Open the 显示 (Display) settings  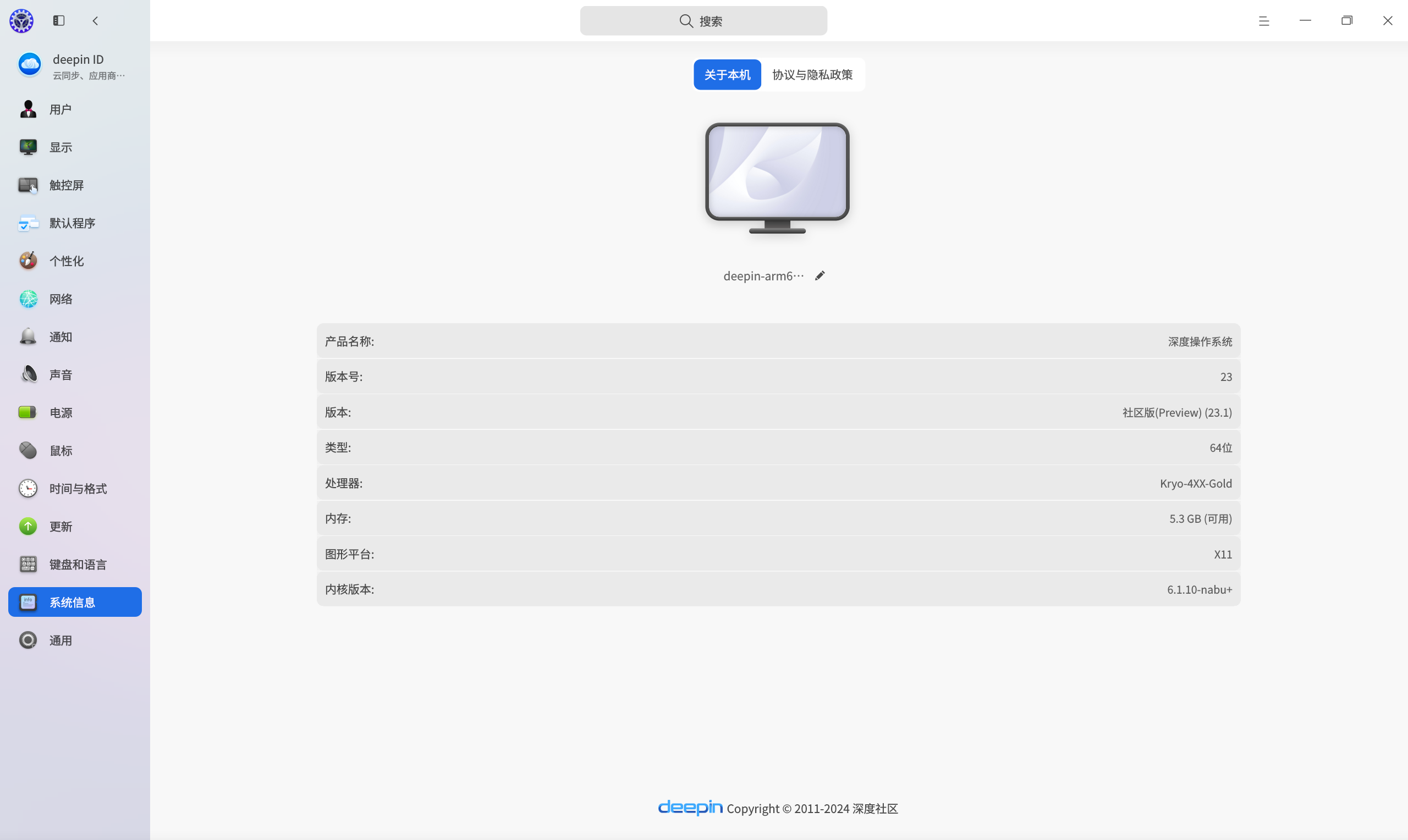point(75,147)
